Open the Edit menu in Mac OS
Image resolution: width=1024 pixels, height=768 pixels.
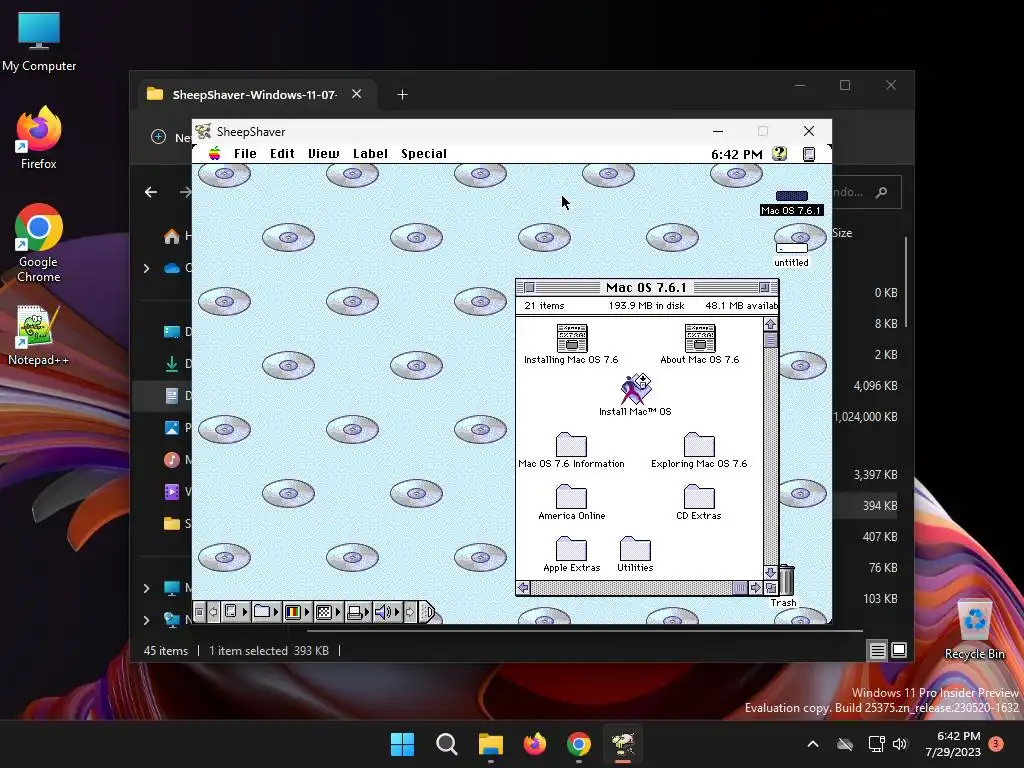coord(282,153)
